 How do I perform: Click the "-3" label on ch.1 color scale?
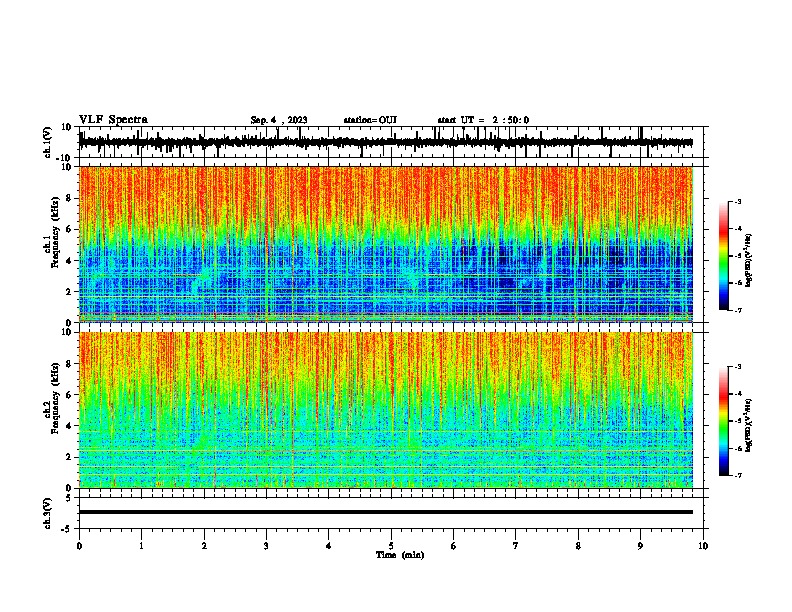(738, 202)
